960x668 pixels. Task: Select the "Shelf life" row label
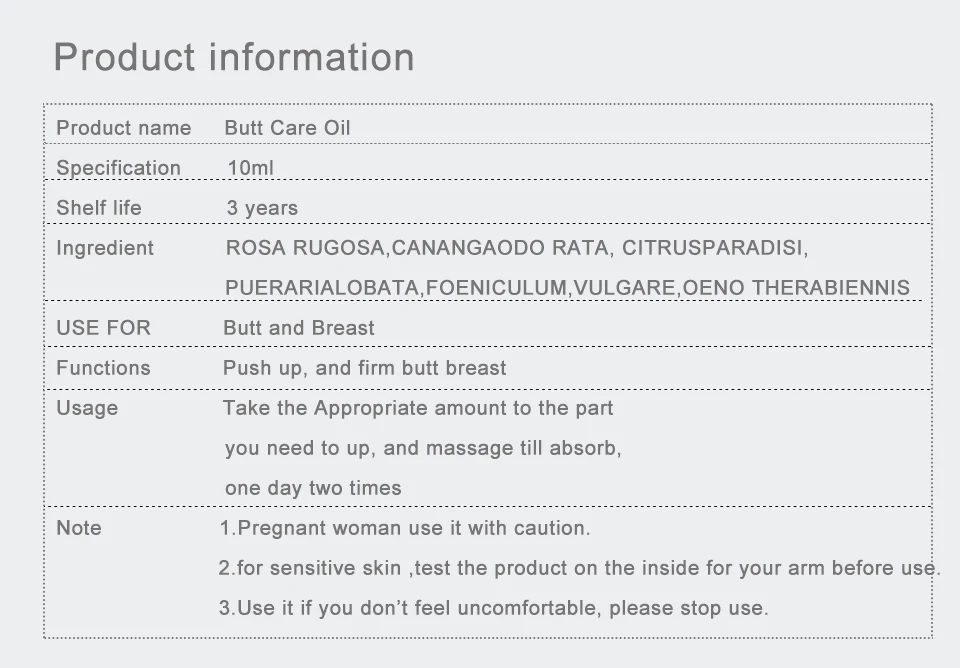[x=99, y=208]
